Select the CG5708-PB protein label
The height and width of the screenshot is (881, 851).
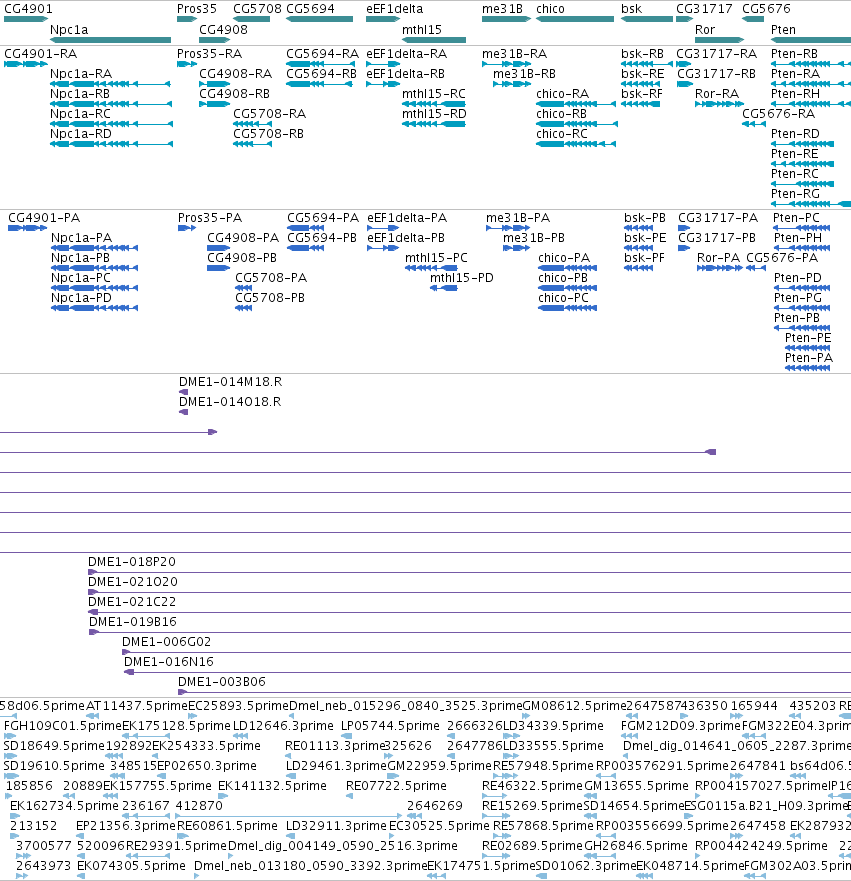pos(270,298)
